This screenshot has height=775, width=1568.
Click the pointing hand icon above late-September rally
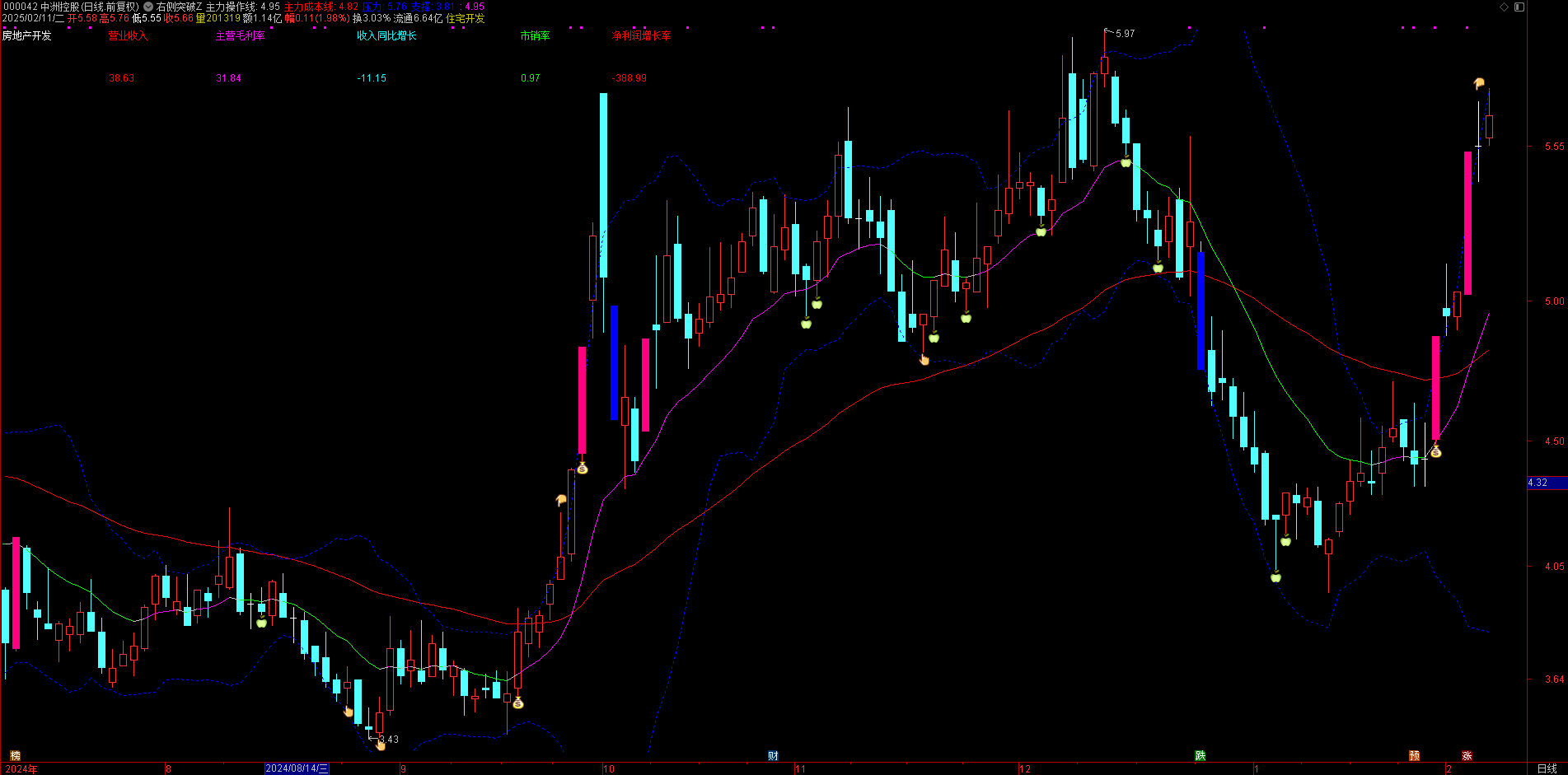(x=561, y=500)
